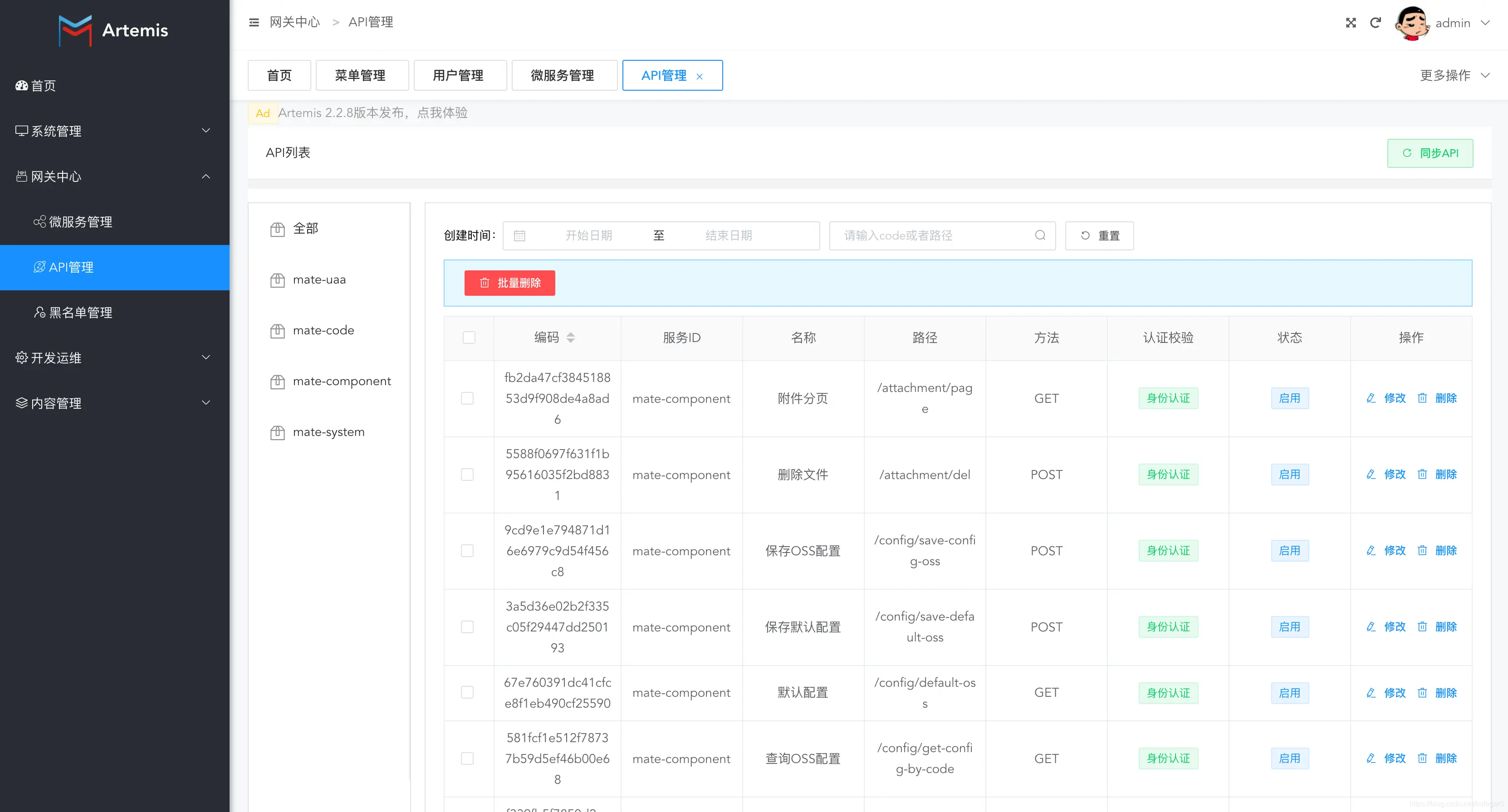Click the sidebar collapse hamburger icon
1508x812 pixels.
[254, 22]
